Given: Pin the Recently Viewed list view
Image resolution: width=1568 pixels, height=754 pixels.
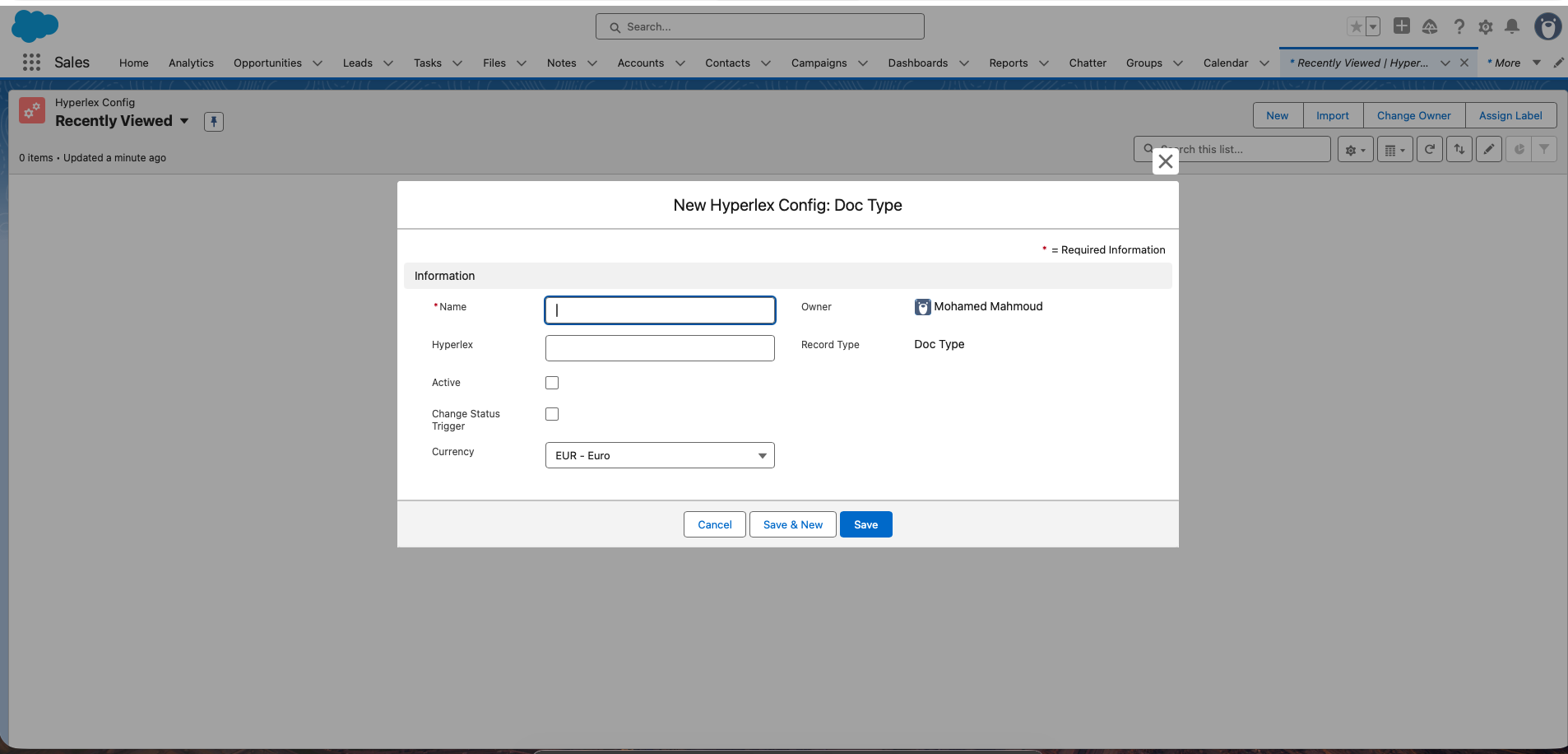Looking at the screenshot, I should [214, 122].
